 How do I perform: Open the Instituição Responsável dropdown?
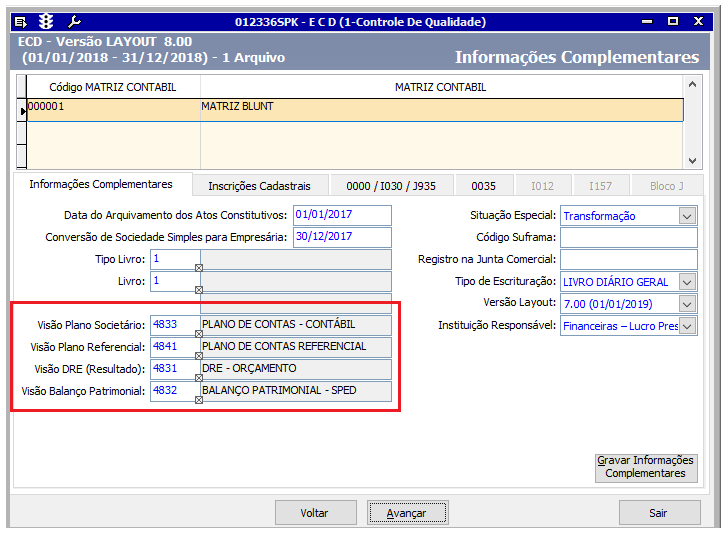click(x=687, y=326)
